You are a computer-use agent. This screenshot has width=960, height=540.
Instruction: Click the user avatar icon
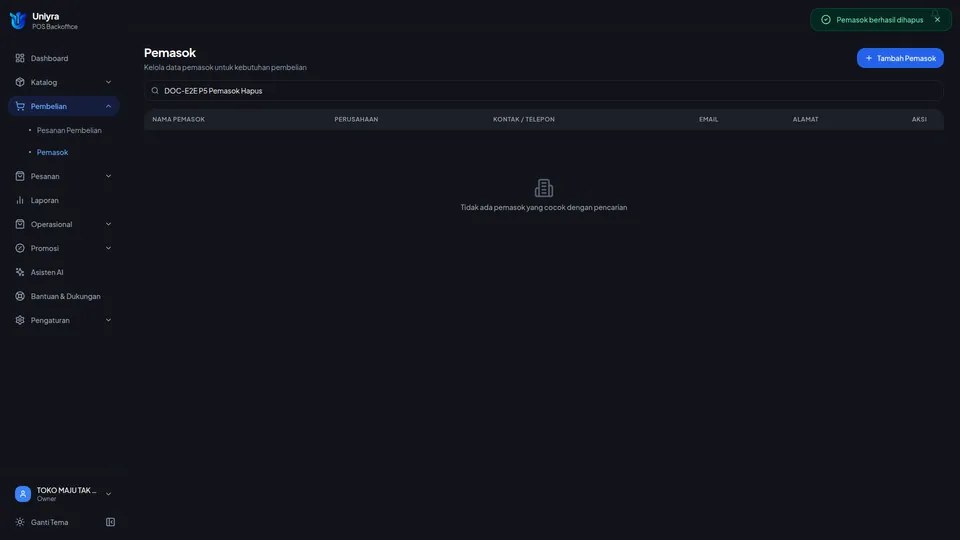[23, 494]
